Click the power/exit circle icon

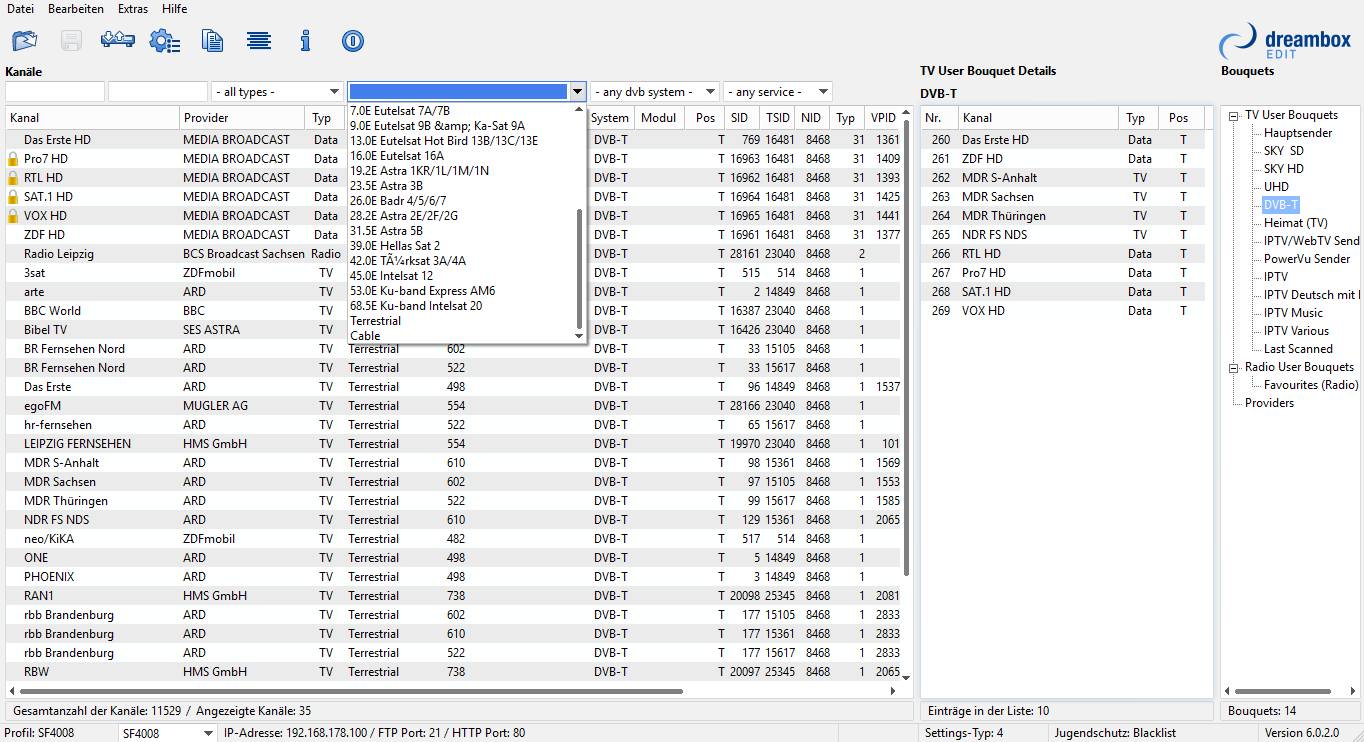pos(352,41)
